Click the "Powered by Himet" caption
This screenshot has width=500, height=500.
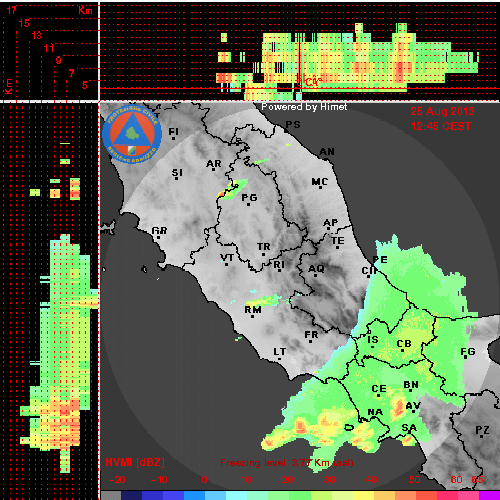pos(304,107)
